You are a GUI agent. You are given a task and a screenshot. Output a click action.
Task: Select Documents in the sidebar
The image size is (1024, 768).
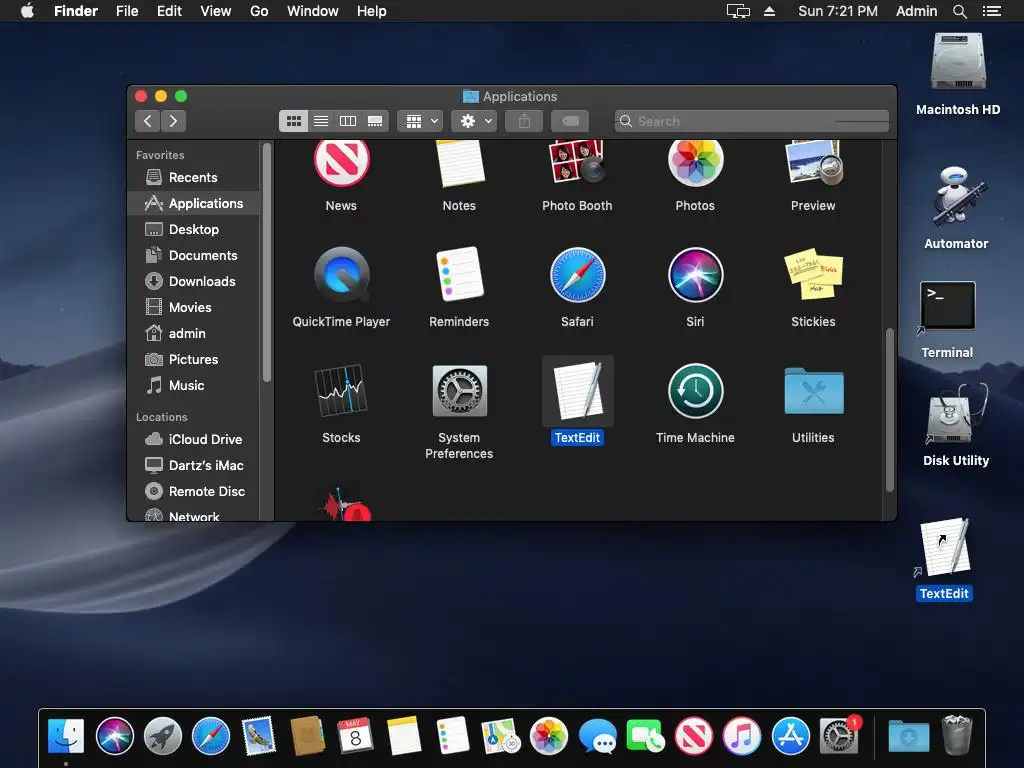pos(195,256)
